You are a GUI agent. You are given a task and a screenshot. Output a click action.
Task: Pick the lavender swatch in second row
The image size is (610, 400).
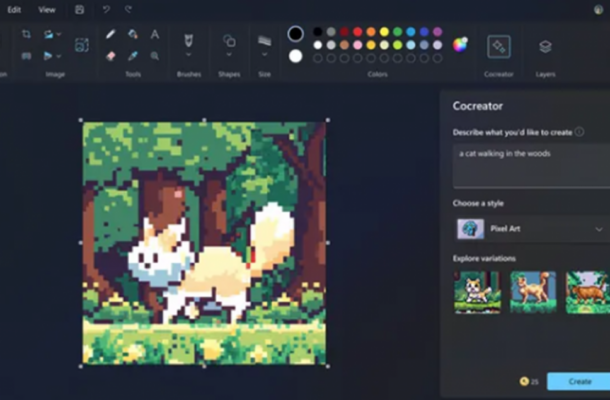click(x=438, y=45)
